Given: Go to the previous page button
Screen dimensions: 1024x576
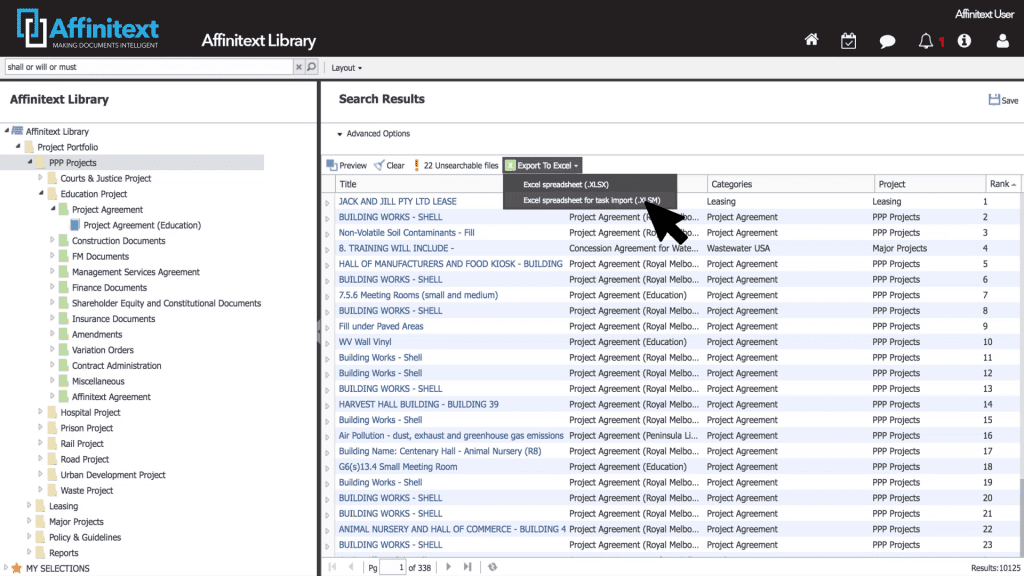Looking at the screenshot, I should point(351,567).
